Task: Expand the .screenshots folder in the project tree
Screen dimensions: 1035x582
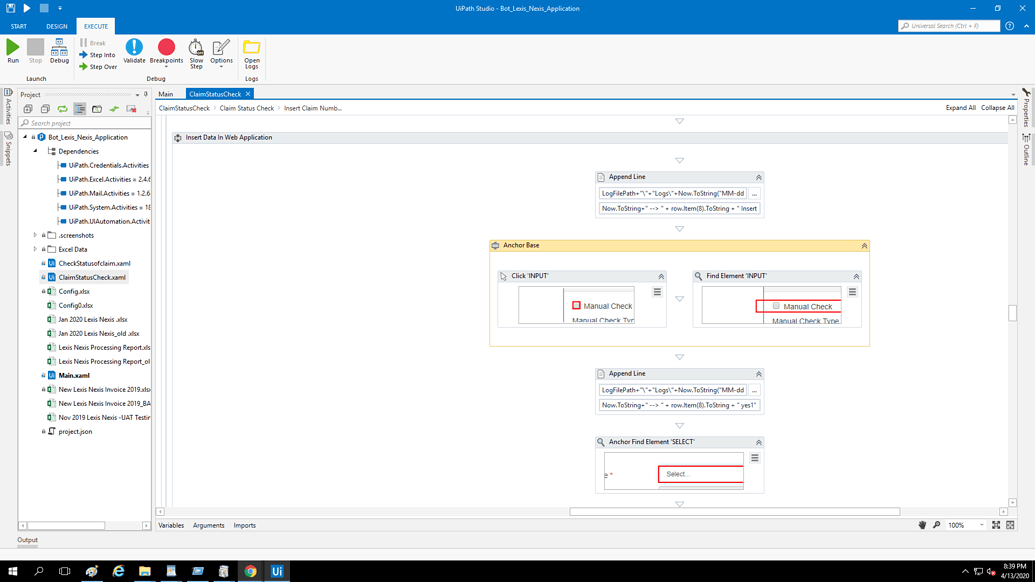Action: coord(36,236)
